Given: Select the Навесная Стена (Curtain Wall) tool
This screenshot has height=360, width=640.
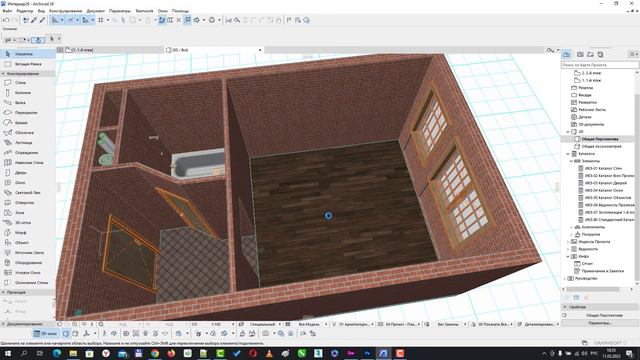Looking at the screenshot, I should coord(28,162).
